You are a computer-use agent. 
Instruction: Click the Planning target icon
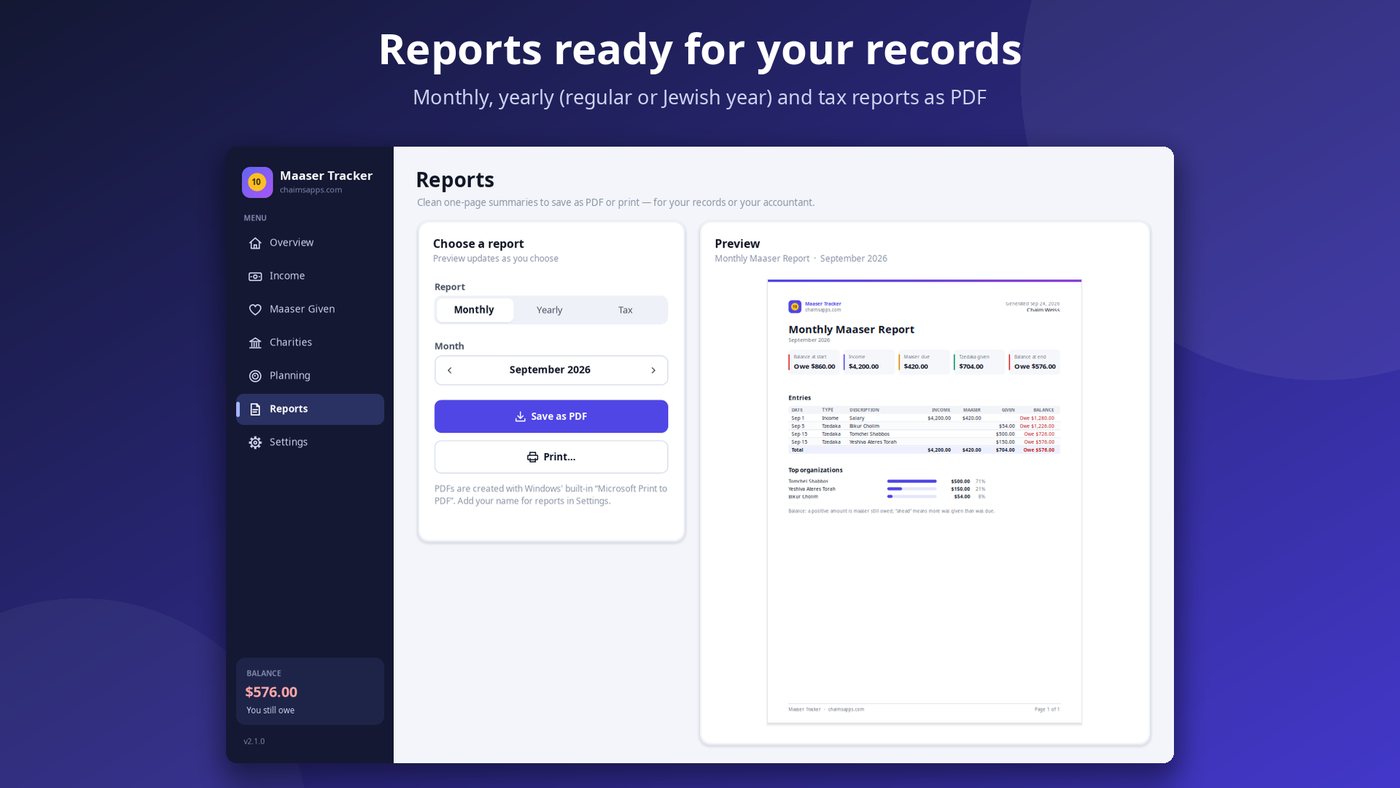pos(255,376)
